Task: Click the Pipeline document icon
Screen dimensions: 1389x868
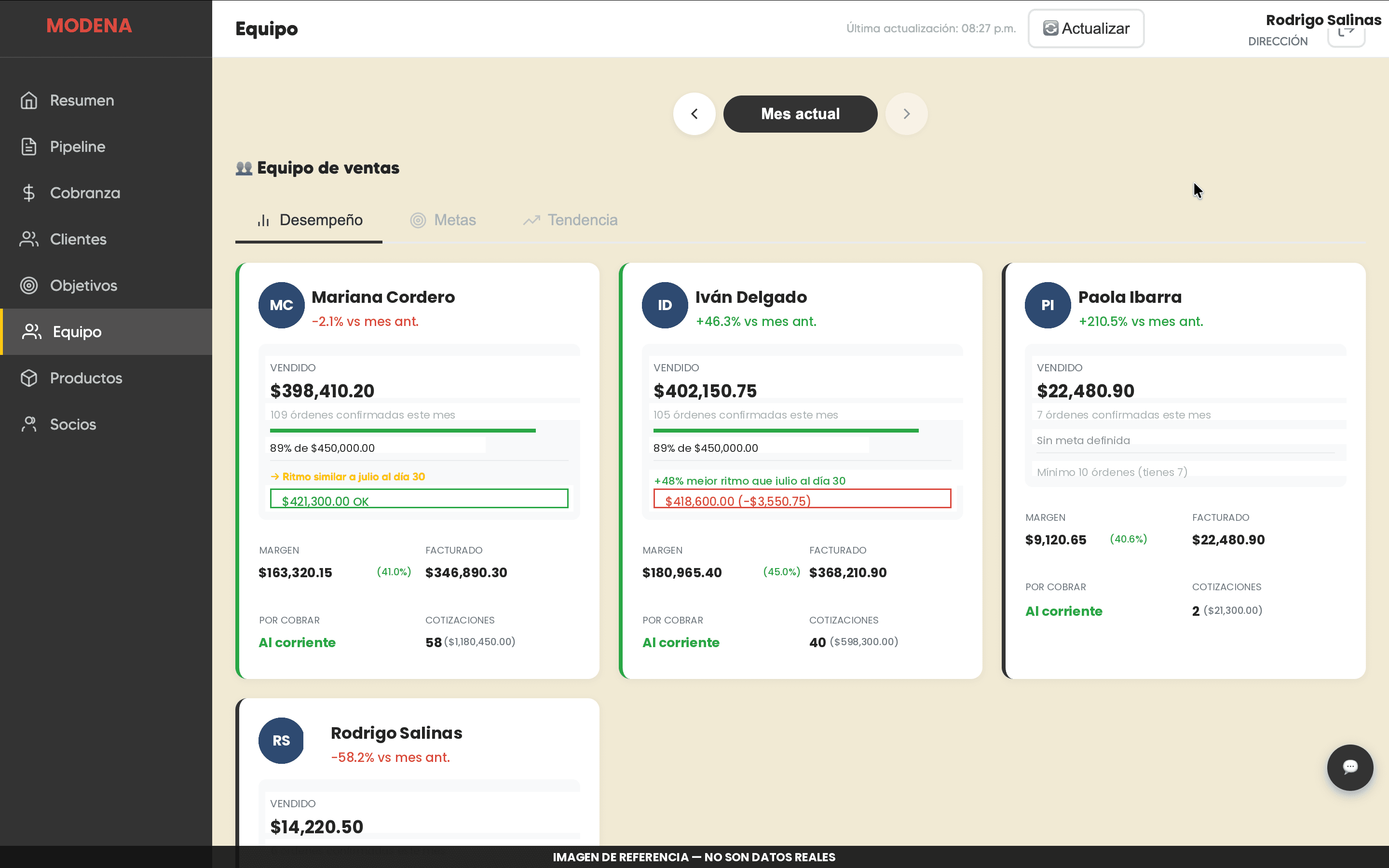Action: [29, 147]
